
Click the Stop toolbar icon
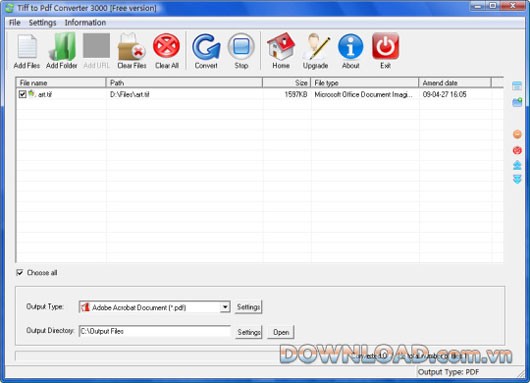click(241, 46)
